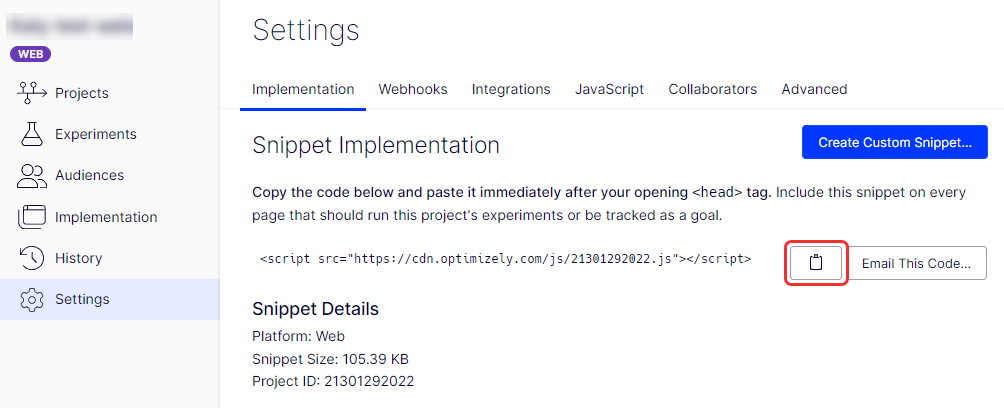Click the History clock icon

[31, 258]
